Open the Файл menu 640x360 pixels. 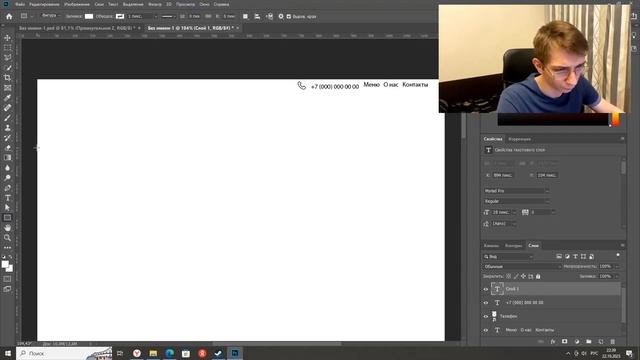20,4
